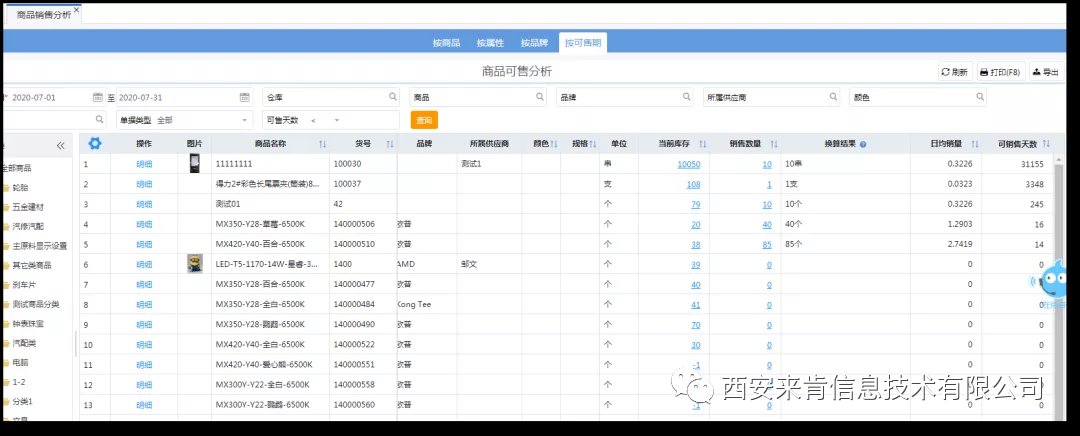Click current stock value 10050
Viewport: 1080px width, 436px height.
(689, 165)
